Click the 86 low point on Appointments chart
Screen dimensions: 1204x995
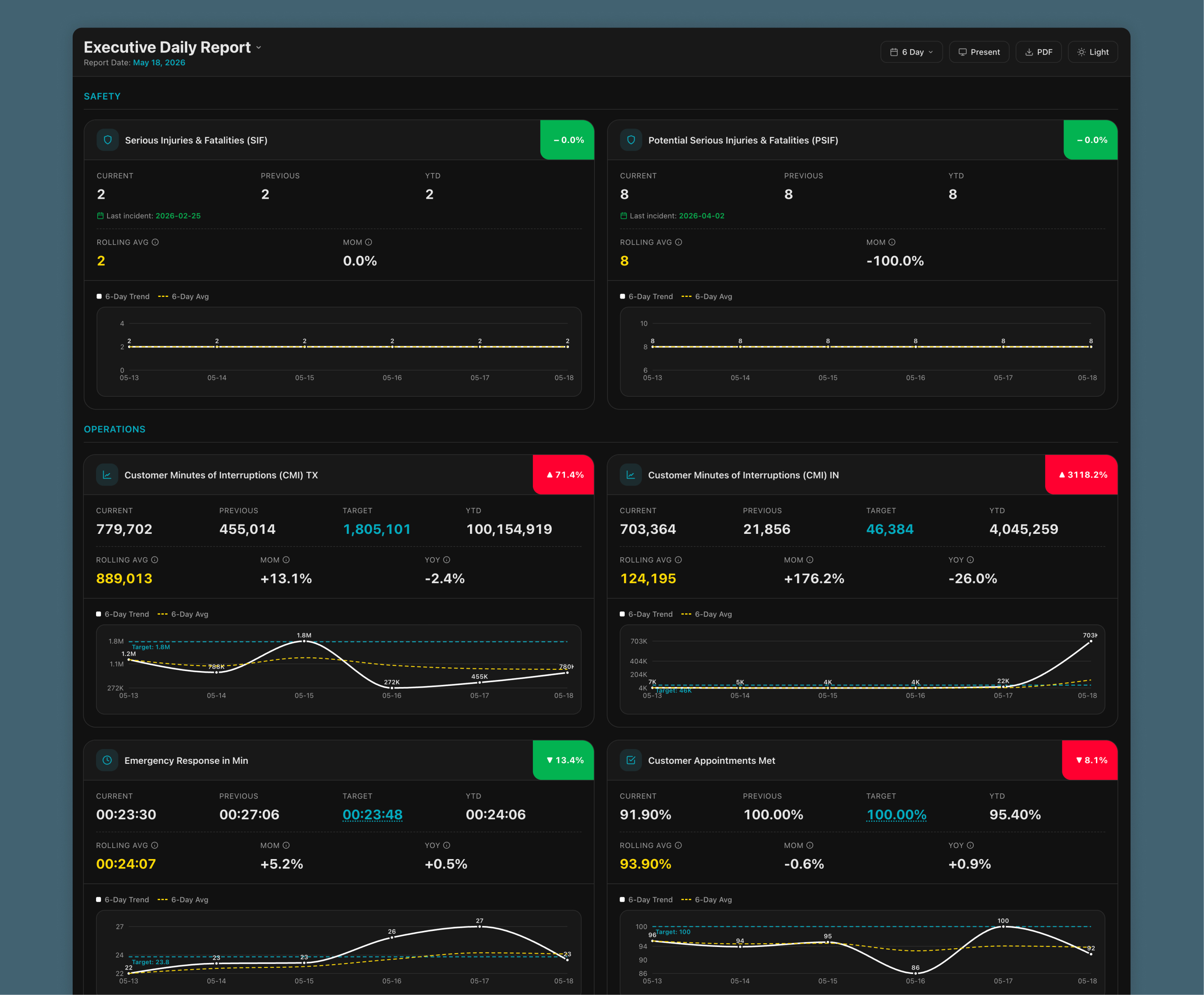[x=915, y=973]
